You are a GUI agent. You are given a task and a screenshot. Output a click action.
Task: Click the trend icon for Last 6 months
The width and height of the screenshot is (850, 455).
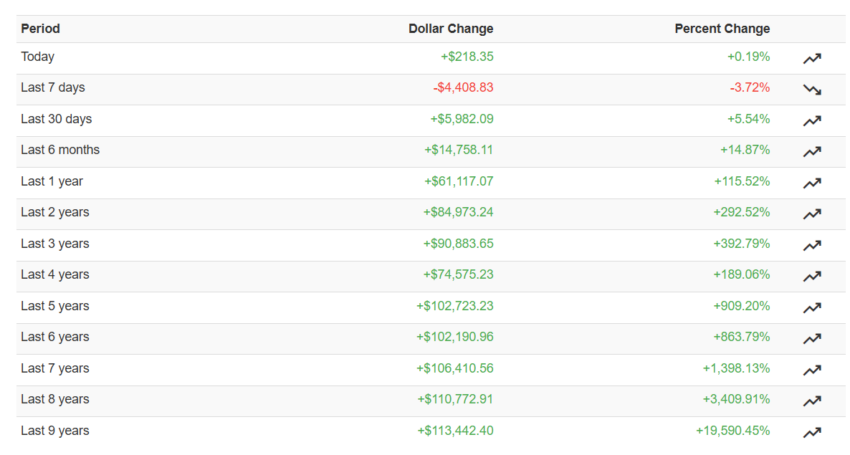(812, 151)
